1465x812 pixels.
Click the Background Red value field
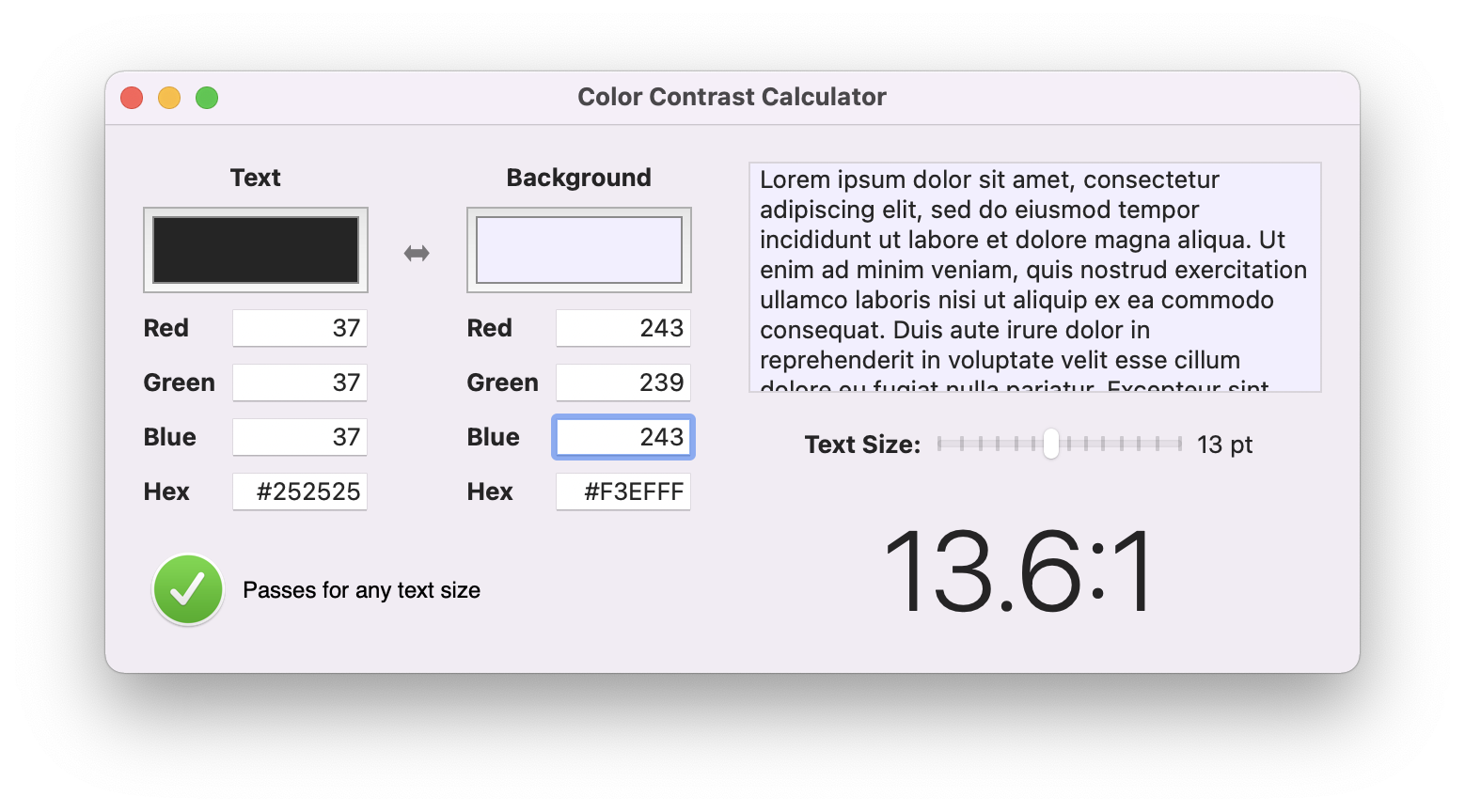click(x=622, y=328)
